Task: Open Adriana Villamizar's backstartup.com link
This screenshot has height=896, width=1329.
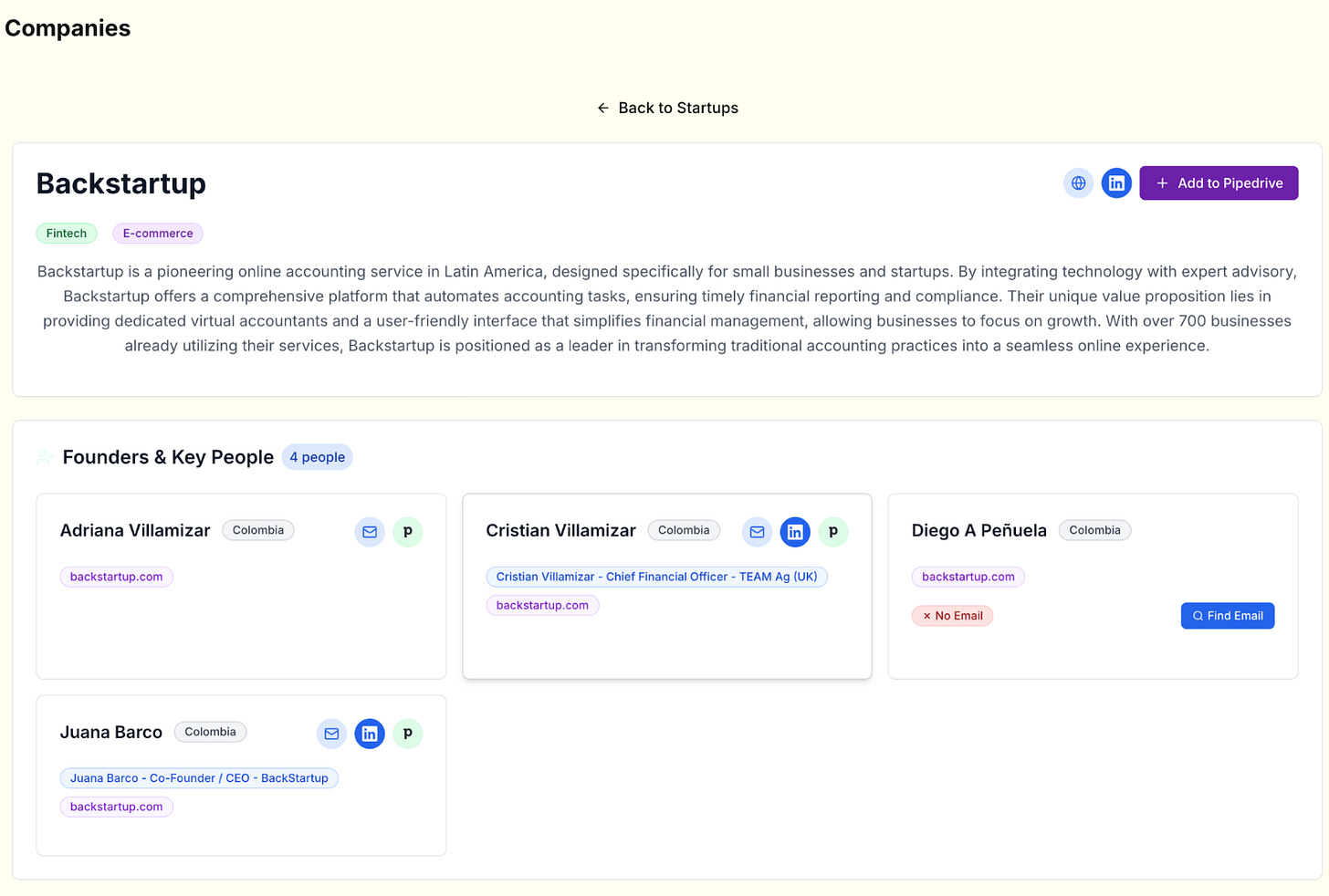Action: (x=117, y=577)
